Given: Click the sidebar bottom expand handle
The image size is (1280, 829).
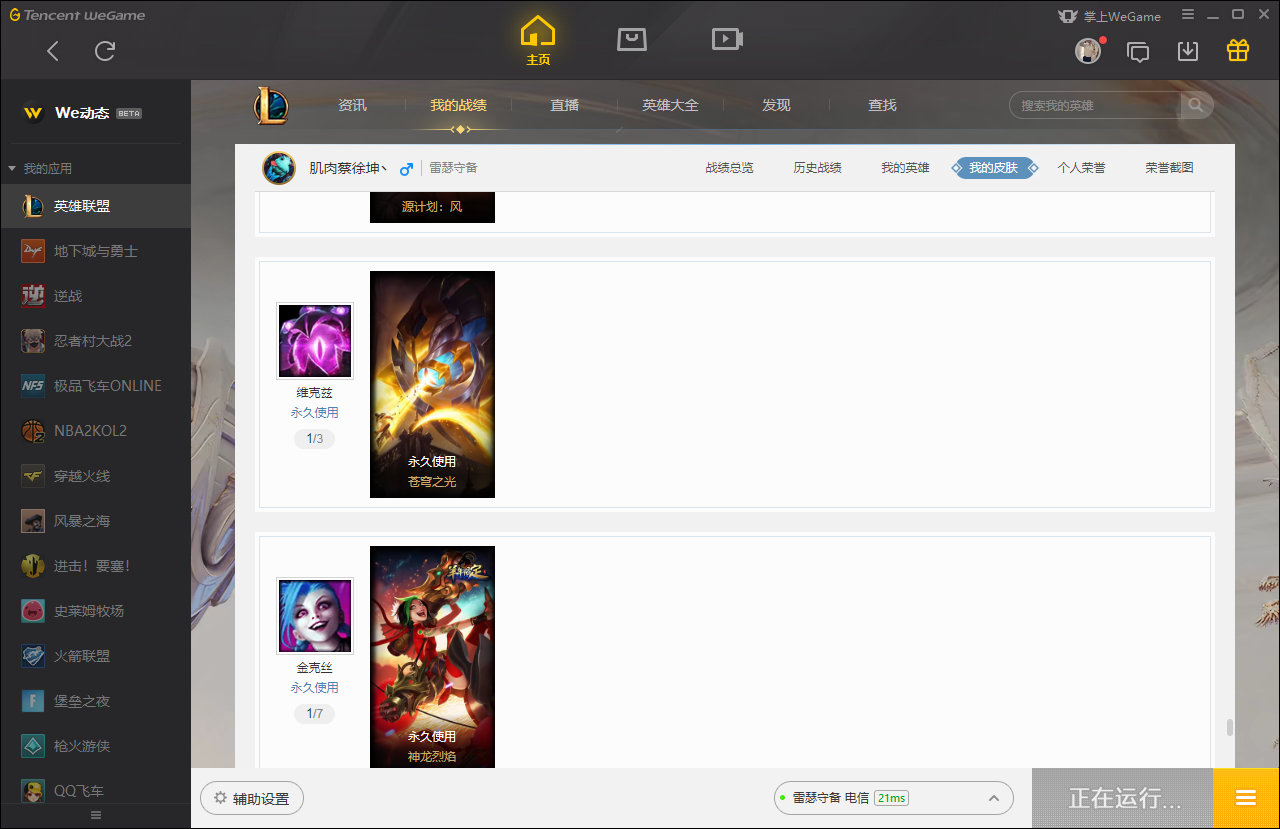Looking at the screenshot, I should coord(95,815).
